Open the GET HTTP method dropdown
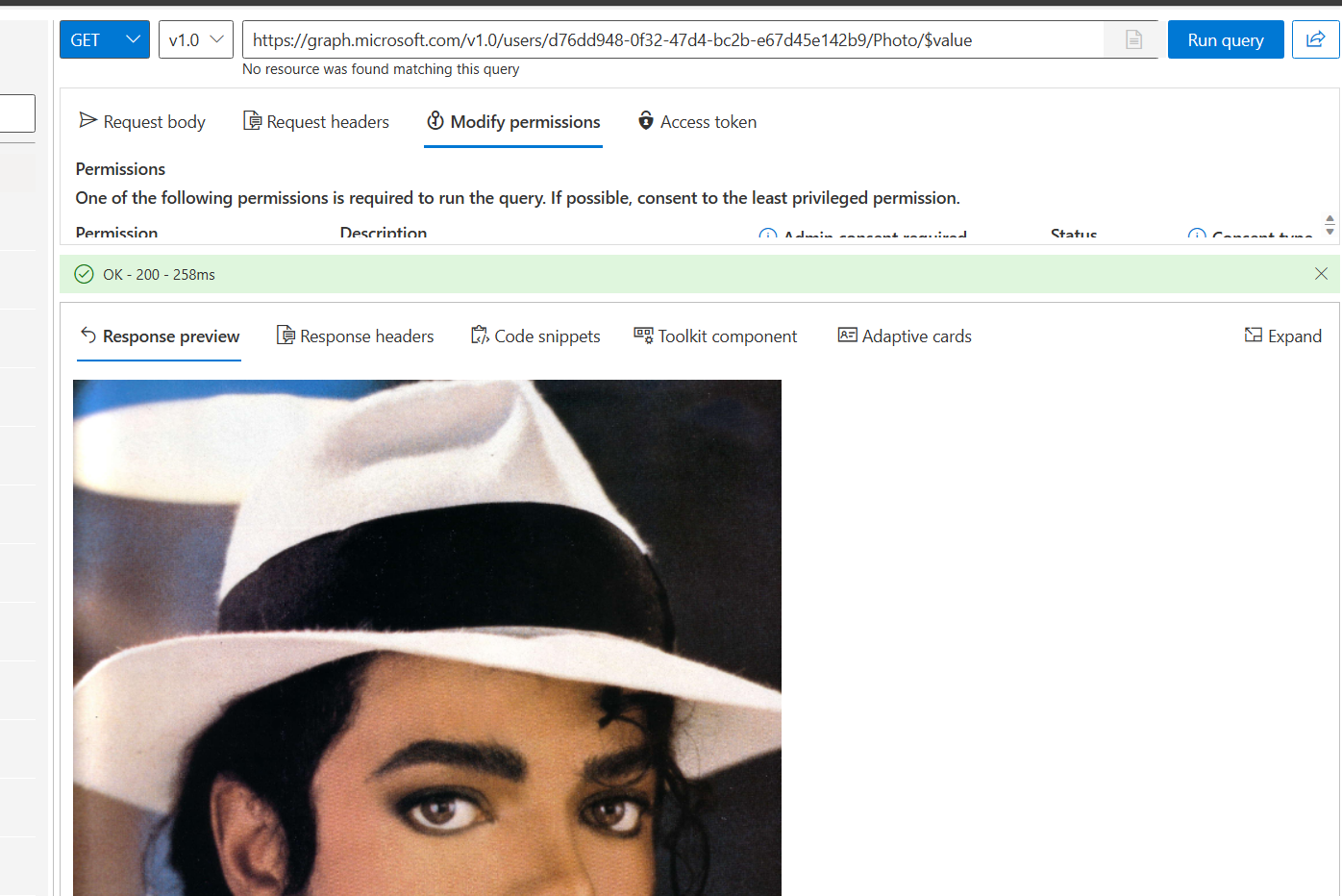 [x=105, y=39]
